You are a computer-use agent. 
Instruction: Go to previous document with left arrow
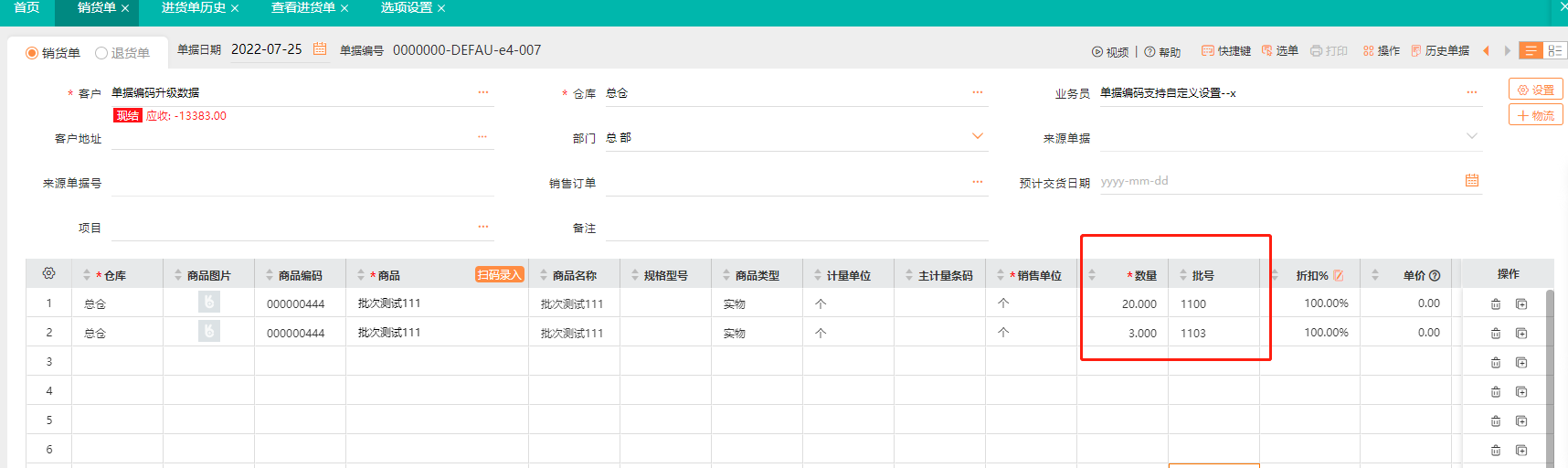point(1487,51)
